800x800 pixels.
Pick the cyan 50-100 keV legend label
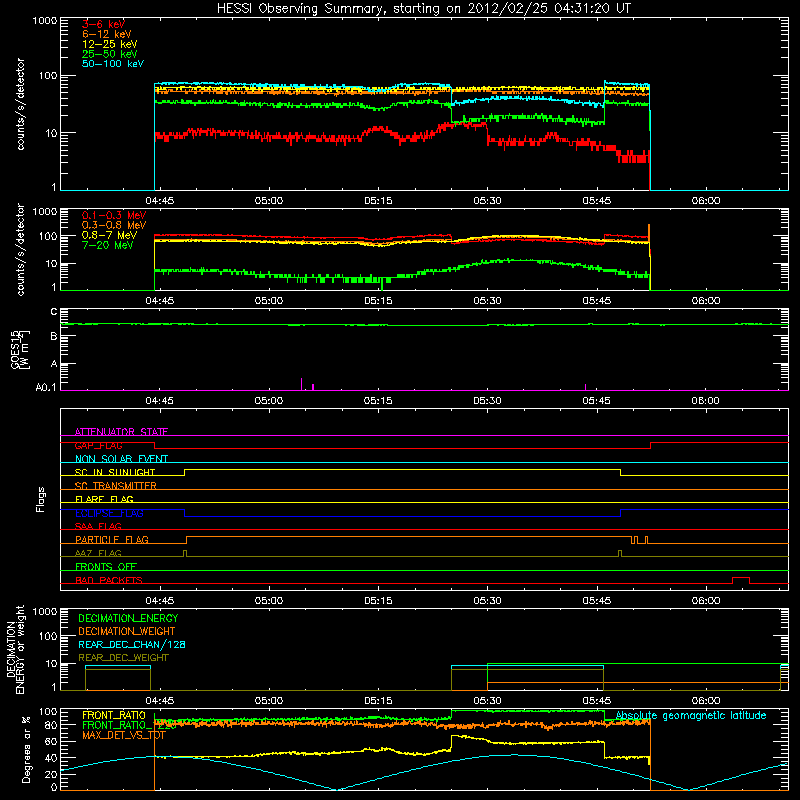(113, 64)
